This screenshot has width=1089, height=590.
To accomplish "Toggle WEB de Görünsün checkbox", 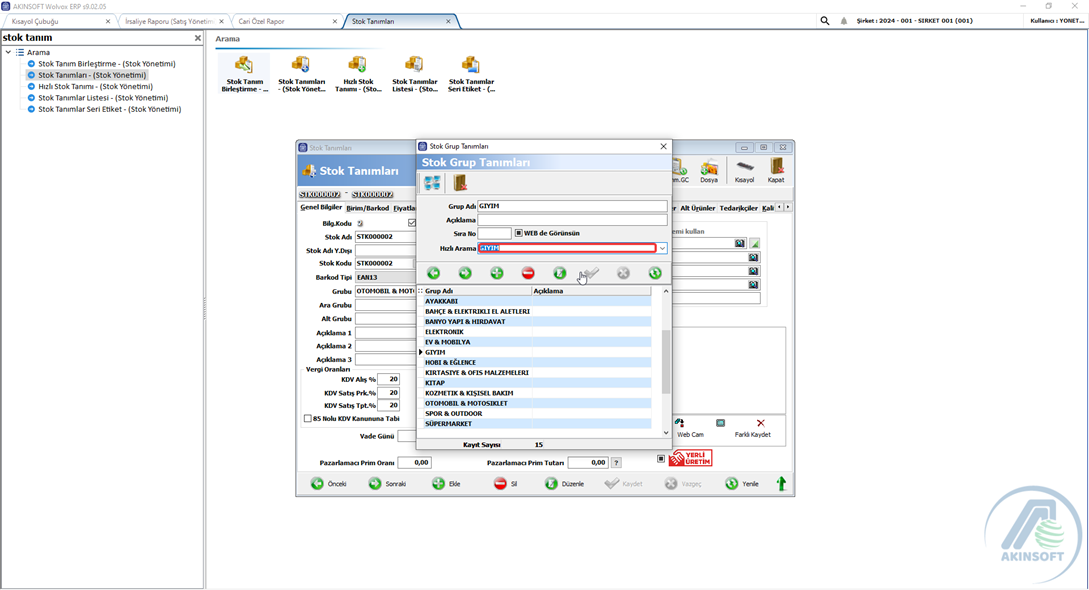I will (x=519, y=233).
